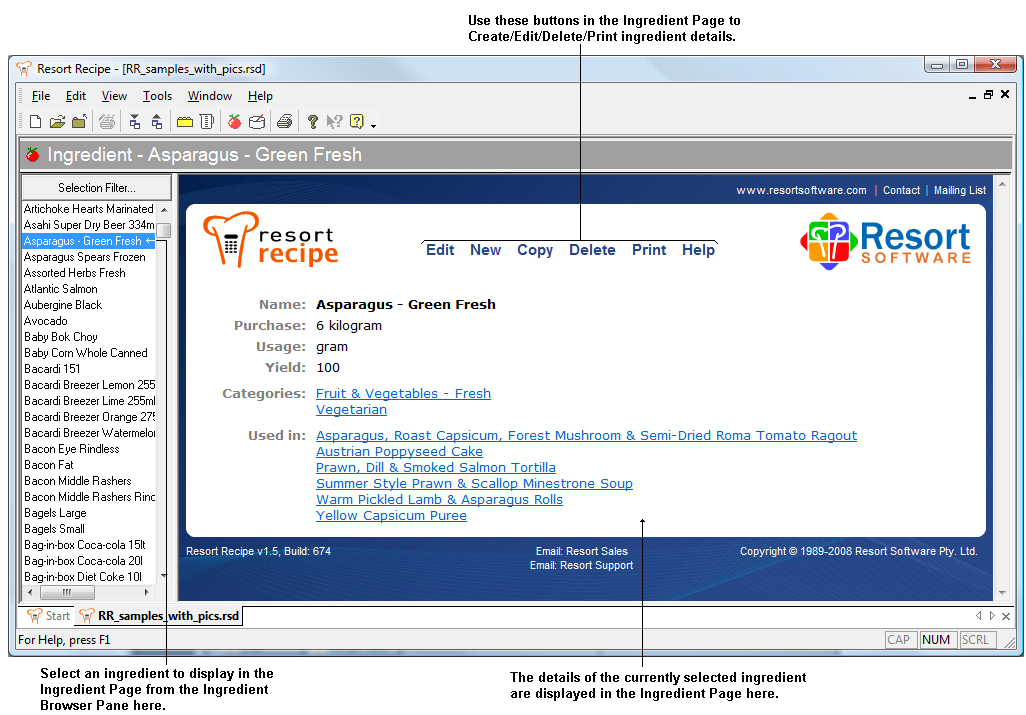This screenshot has height=715, width=1026.
Task: Click the closed folder with blue arrow icon
Action: [x=79, y=122]
